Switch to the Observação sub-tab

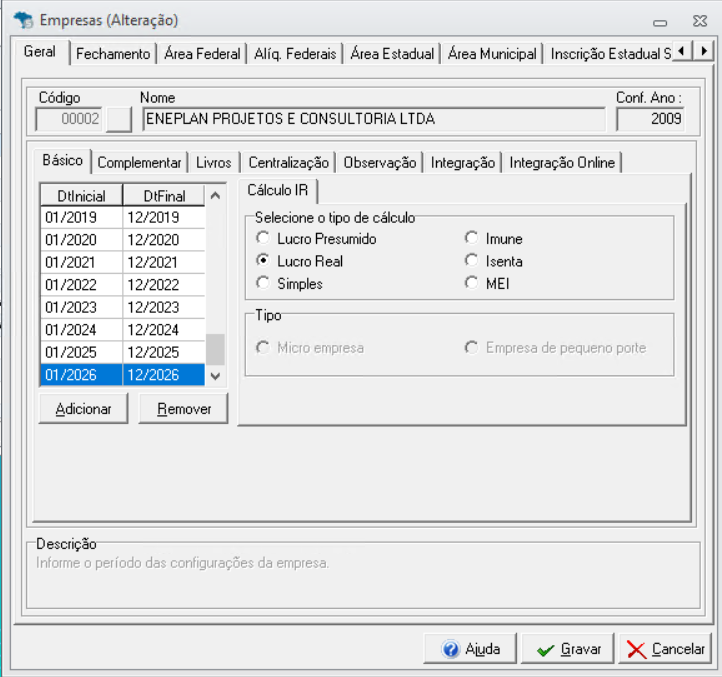tap(380, 163)
